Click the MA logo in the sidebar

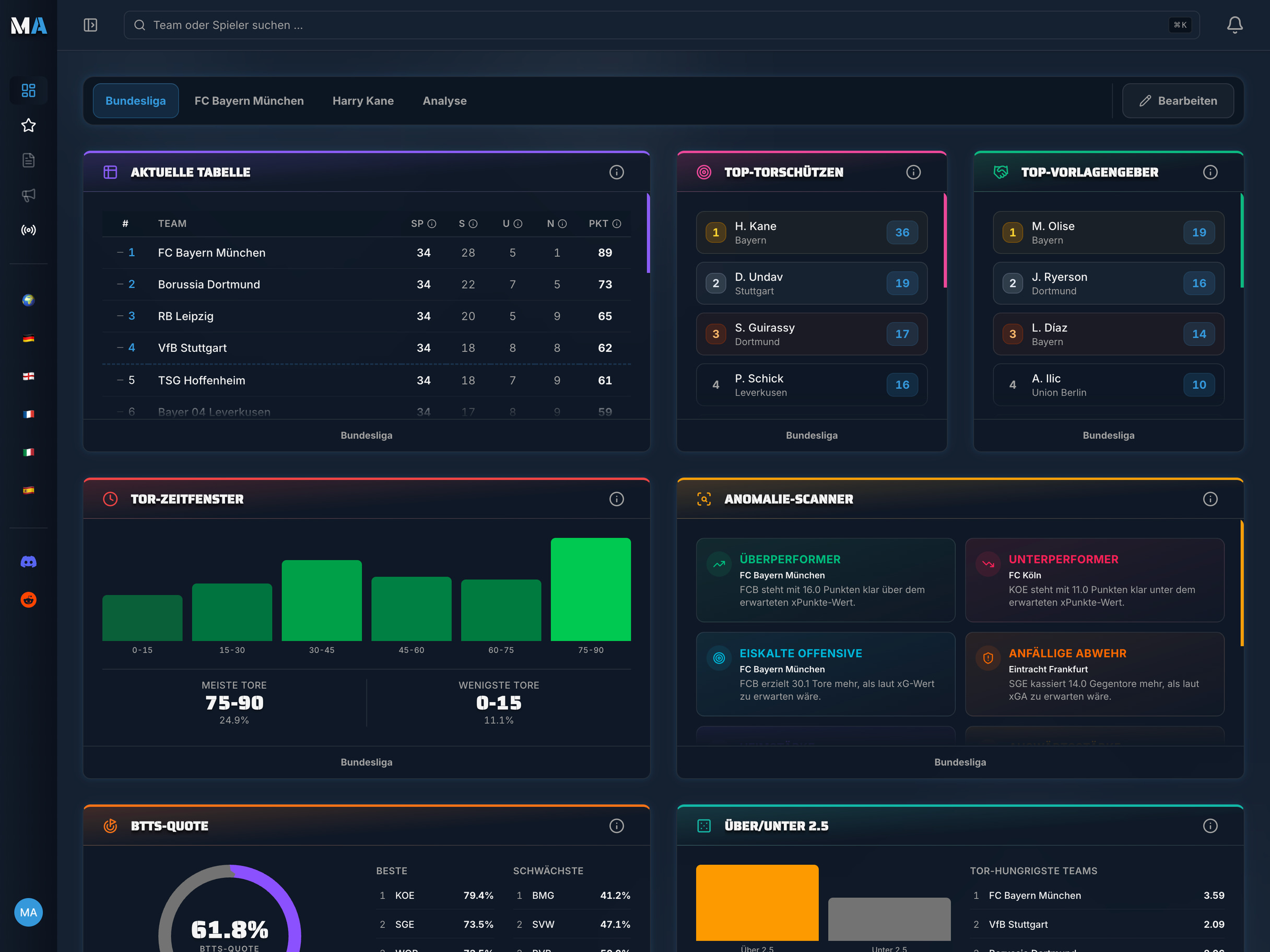[29, 25]
